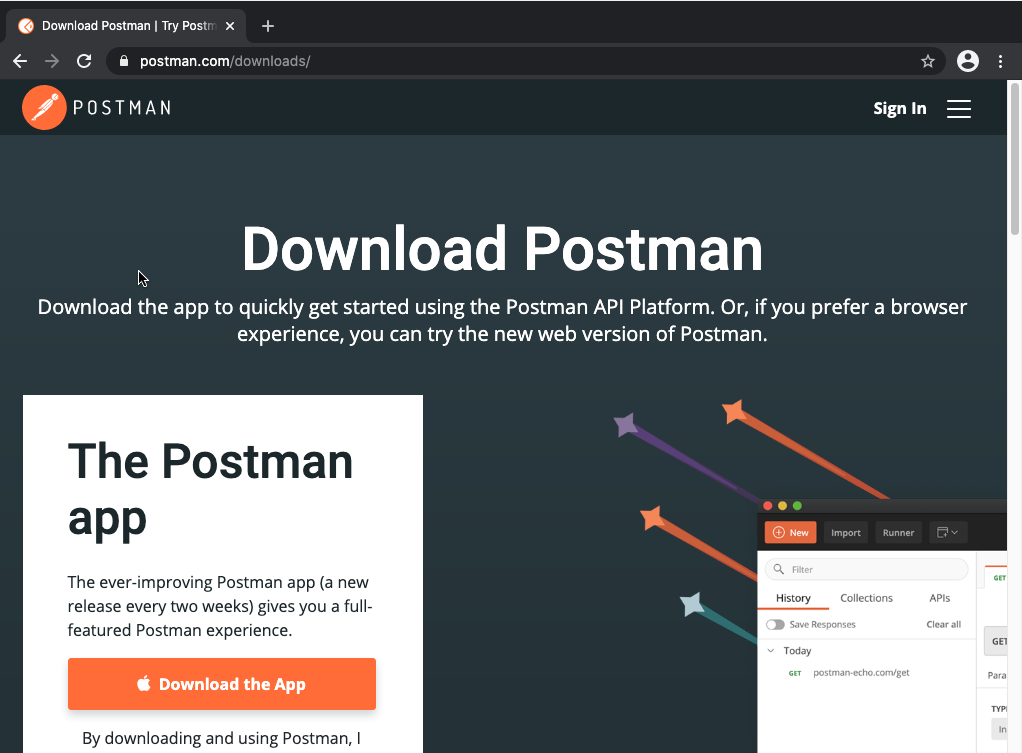Click the New button in the app preview

coord(790,533)
